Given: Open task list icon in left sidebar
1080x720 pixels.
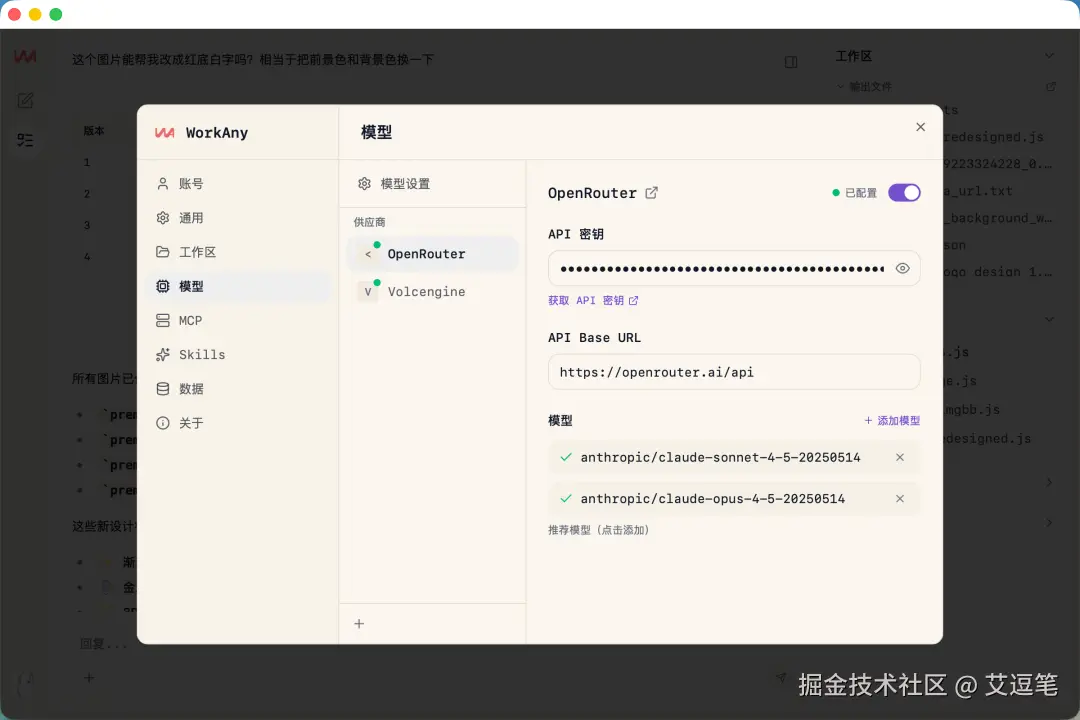Looking at the screenshot, I should [25, 141].
